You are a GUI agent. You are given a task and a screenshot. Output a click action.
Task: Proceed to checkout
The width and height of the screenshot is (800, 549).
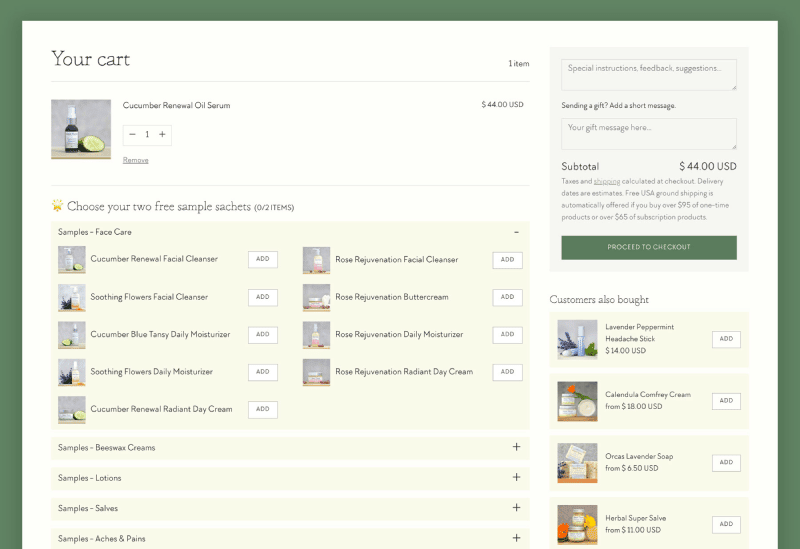pyautogui.click(x=648, y=247)
